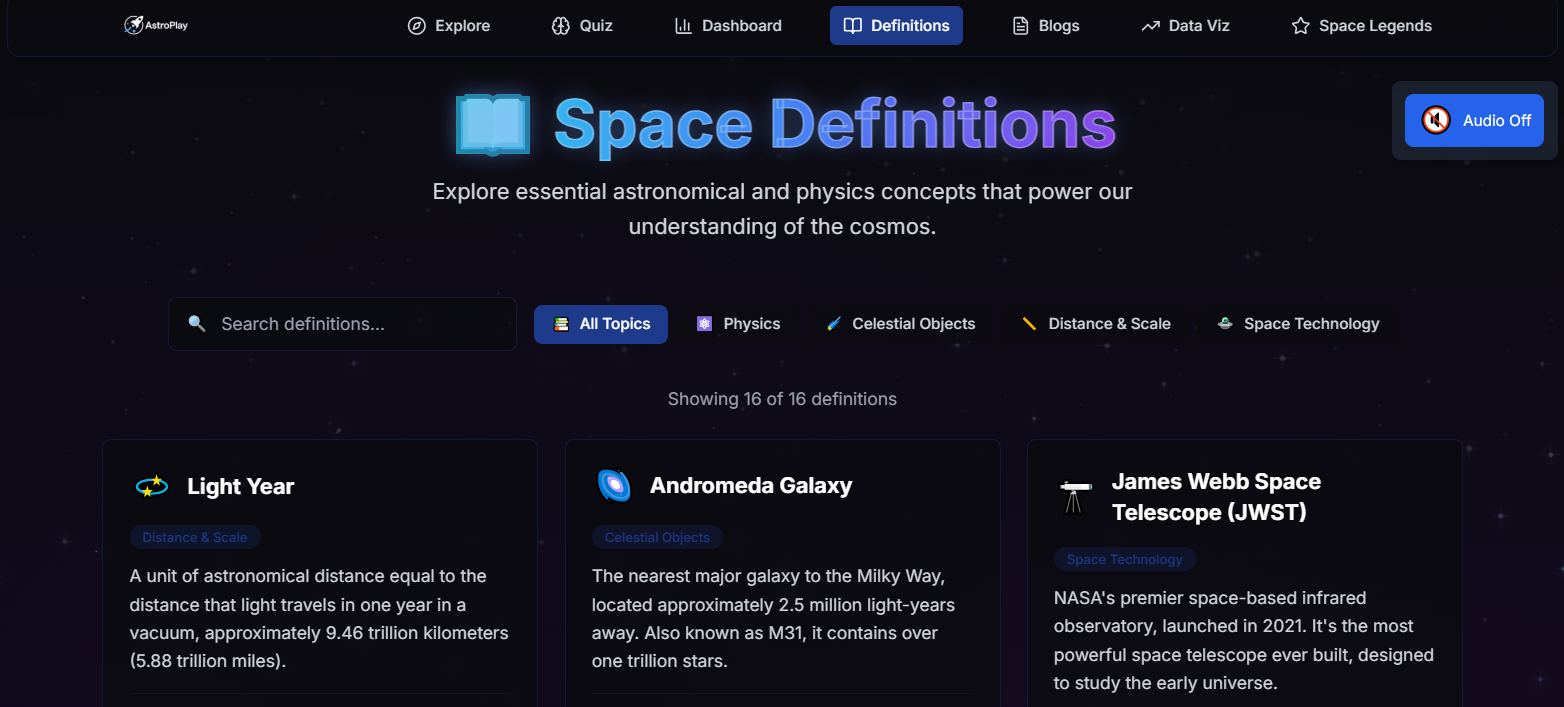This screenshot has height=707, width=1564.
Task: Click the Light Year description text
Action: pyautogui.click(x=319, y=618)
